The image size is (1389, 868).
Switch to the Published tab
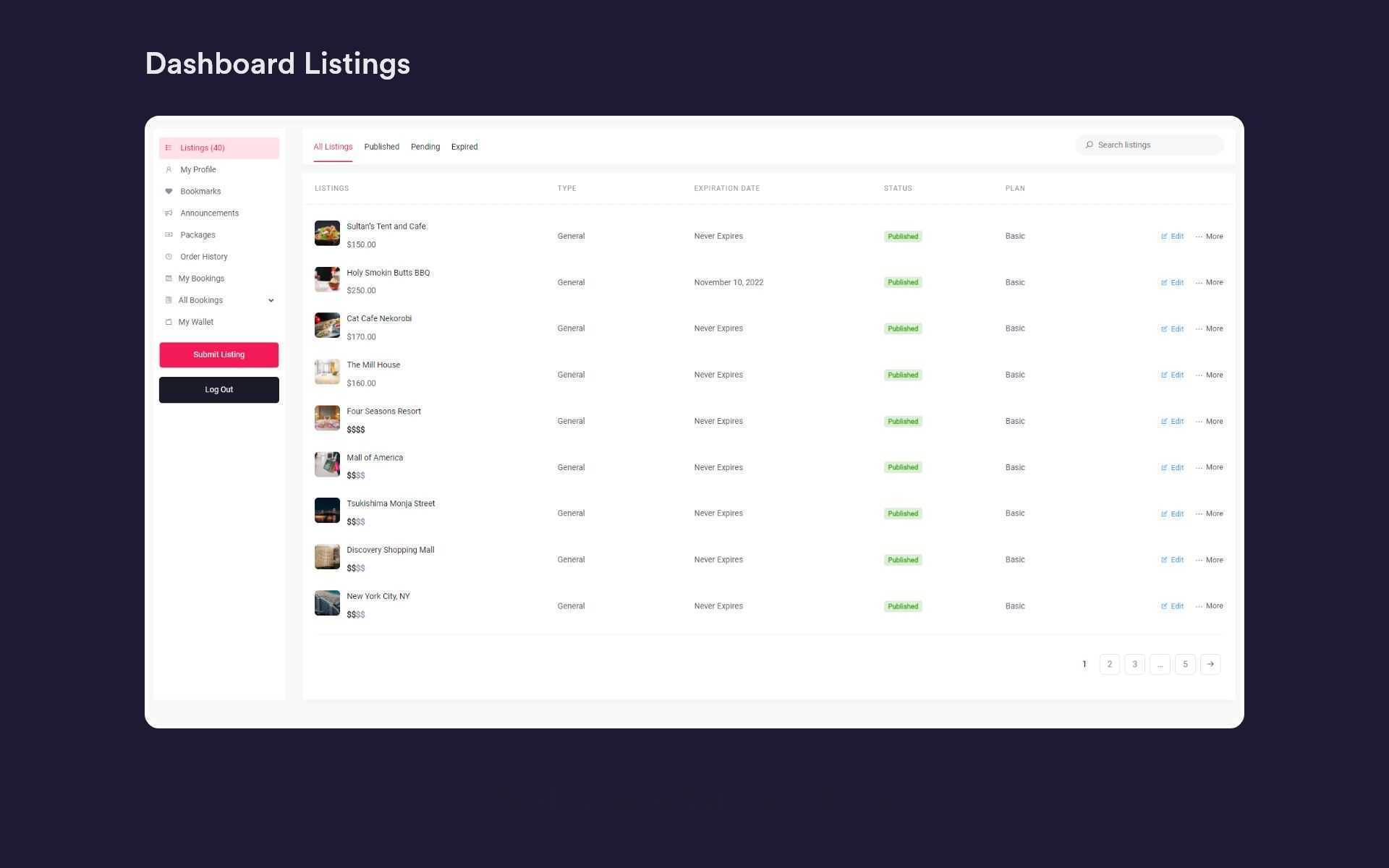tap(381, 147)
